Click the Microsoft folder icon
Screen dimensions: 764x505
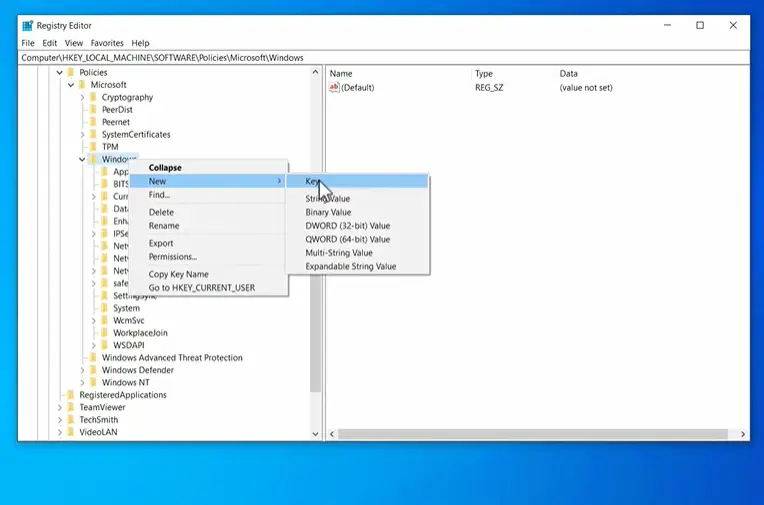(x=82, y=85)
